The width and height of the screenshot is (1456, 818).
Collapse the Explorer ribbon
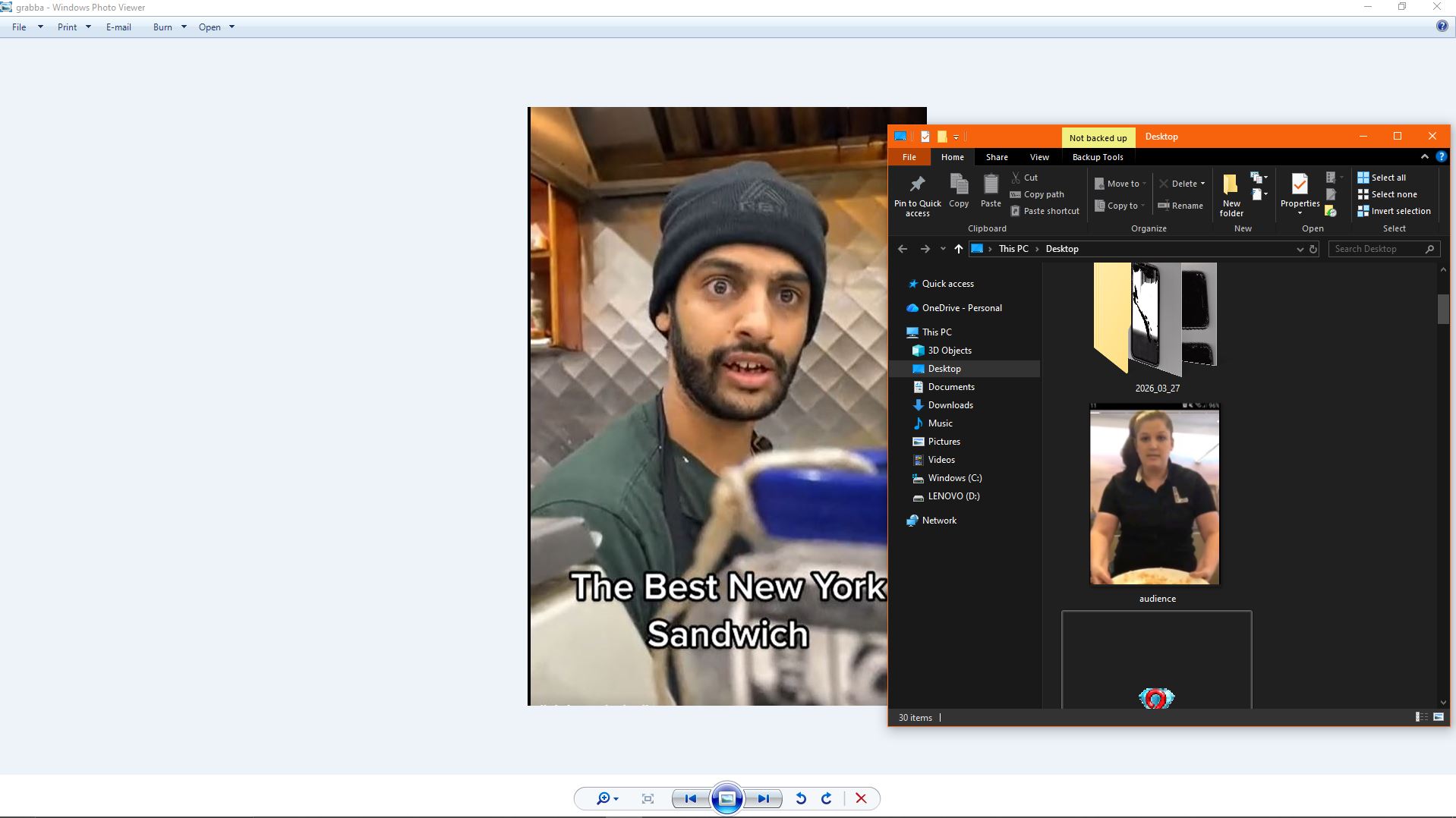click(1425, 157)
